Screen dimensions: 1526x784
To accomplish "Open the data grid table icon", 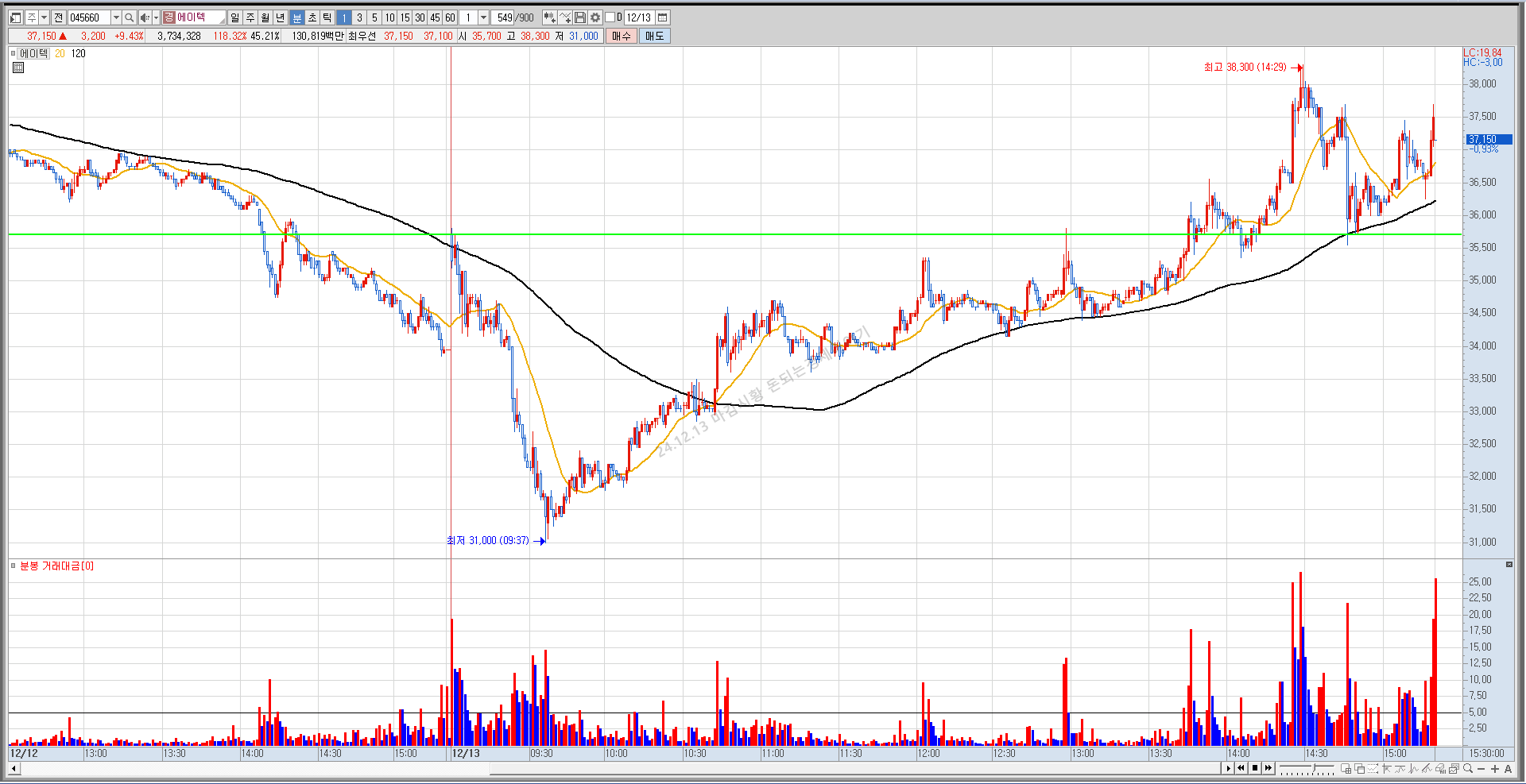I will (18, 68).
